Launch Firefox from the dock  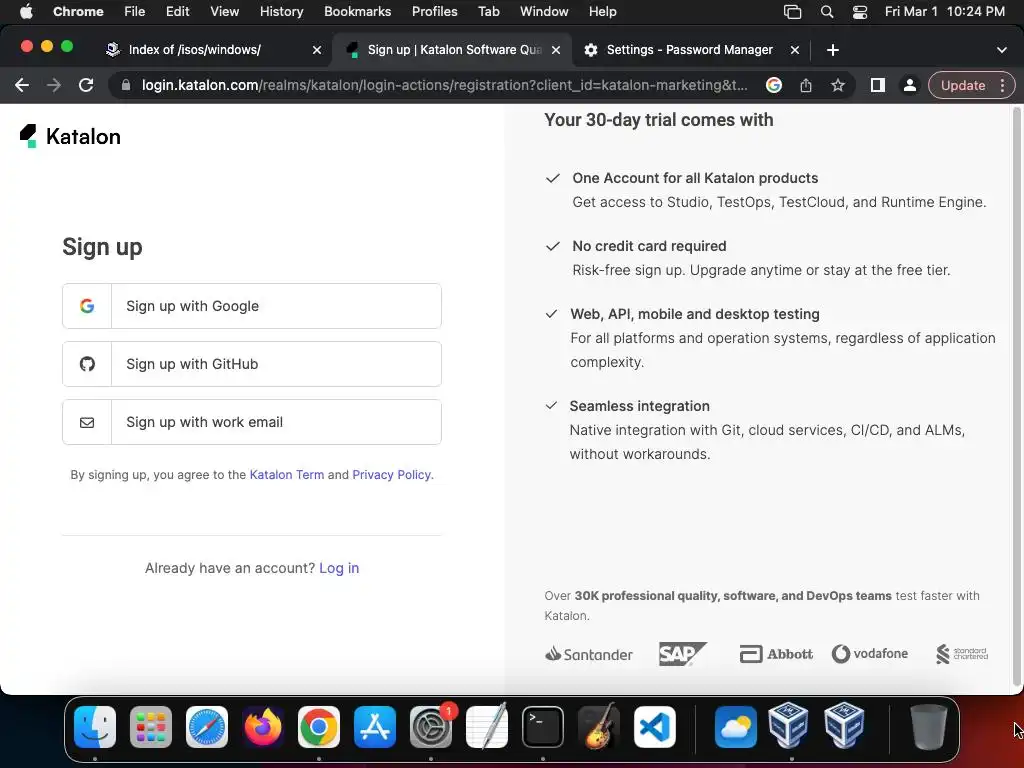(263, 727)
